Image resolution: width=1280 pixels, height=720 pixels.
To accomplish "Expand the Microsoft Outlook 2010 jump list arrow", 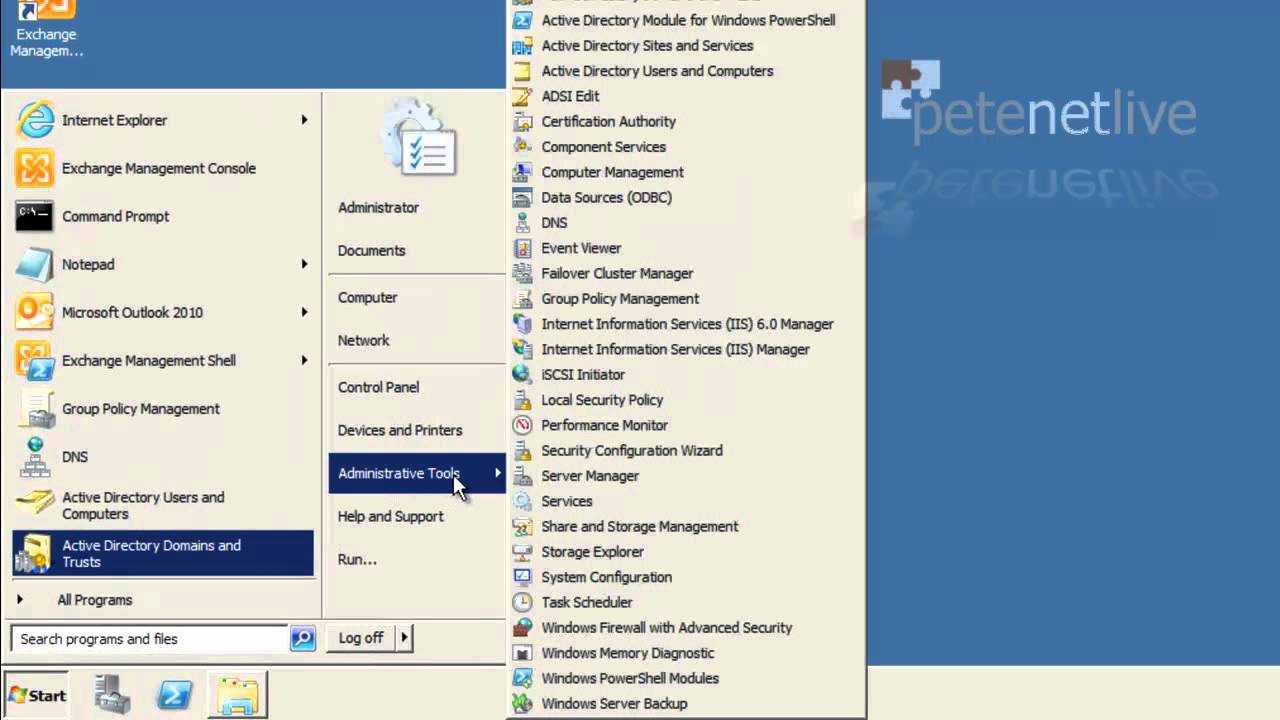I will point(304,312).
